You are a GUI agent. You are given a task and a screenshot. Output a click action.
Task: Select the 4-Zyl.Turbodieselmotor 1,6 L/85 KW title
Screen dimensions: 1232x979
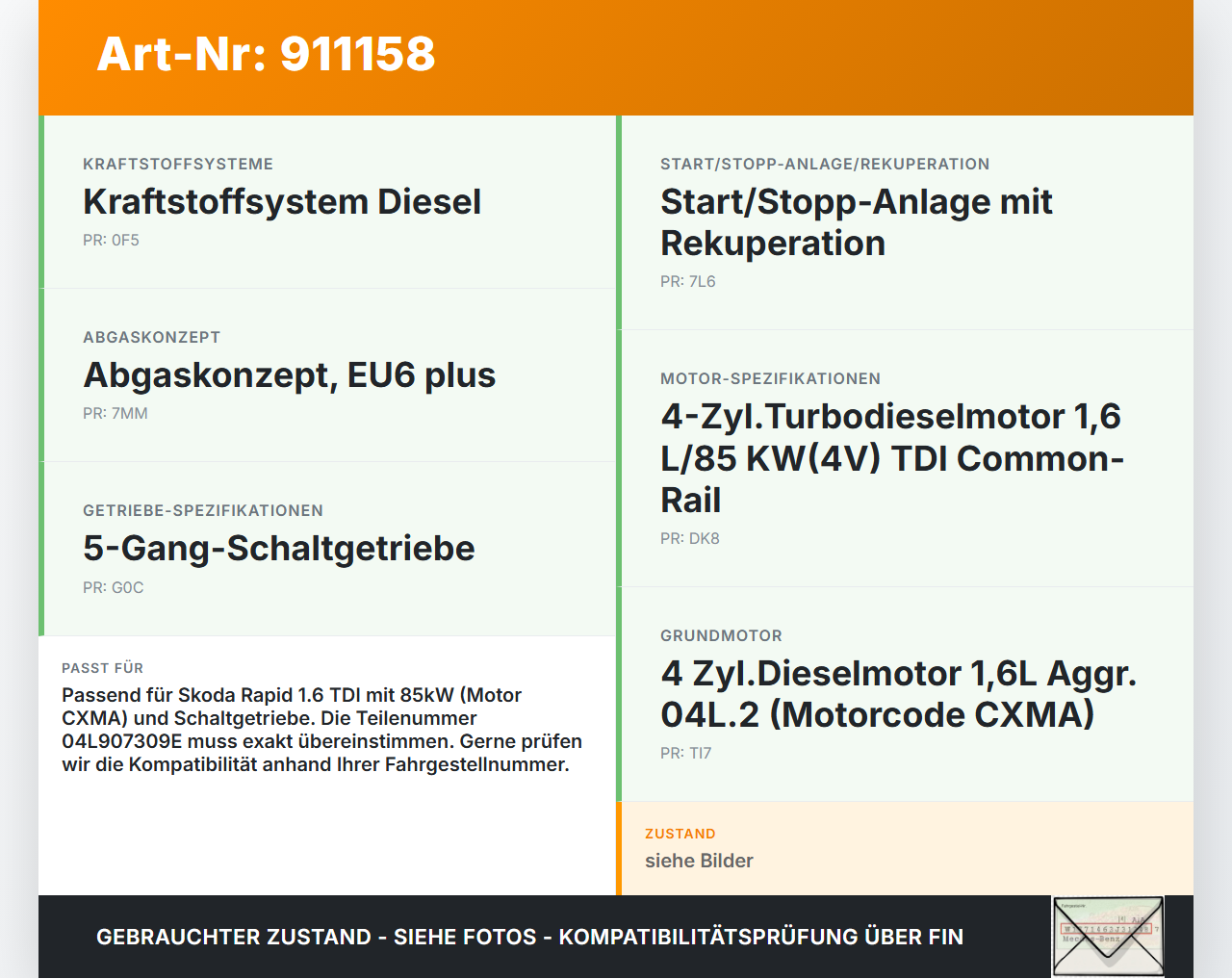tap(892, 458)
